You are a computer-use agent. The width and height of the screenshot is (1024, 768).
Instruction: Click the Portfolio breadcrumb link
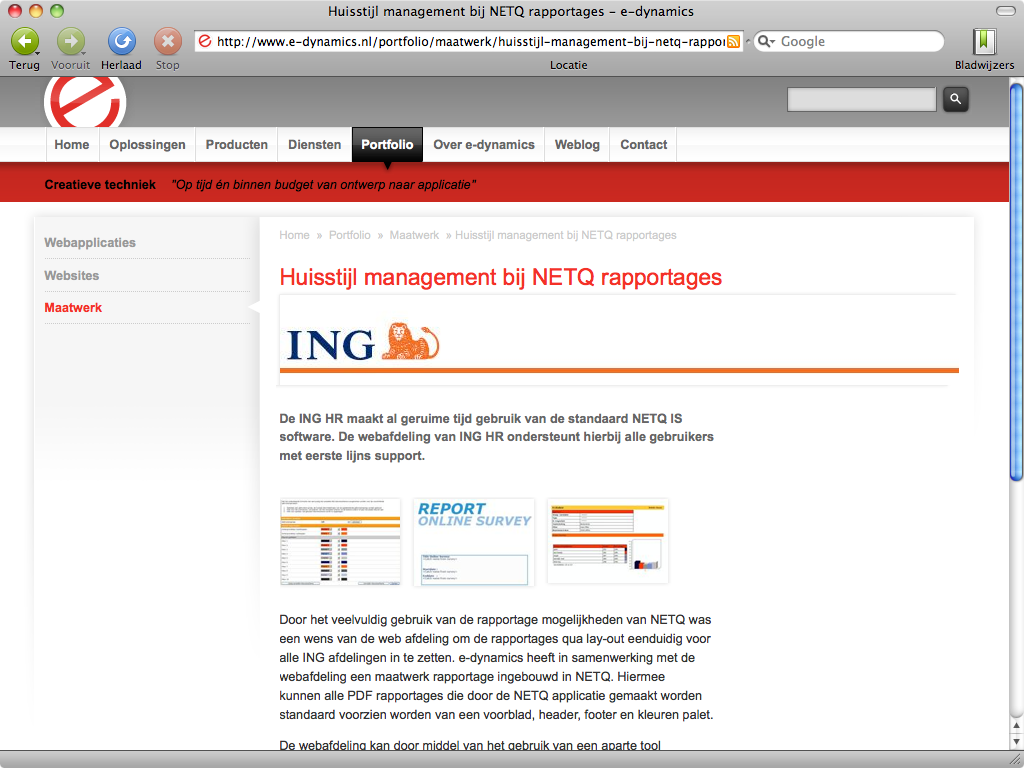click(349, 235)
